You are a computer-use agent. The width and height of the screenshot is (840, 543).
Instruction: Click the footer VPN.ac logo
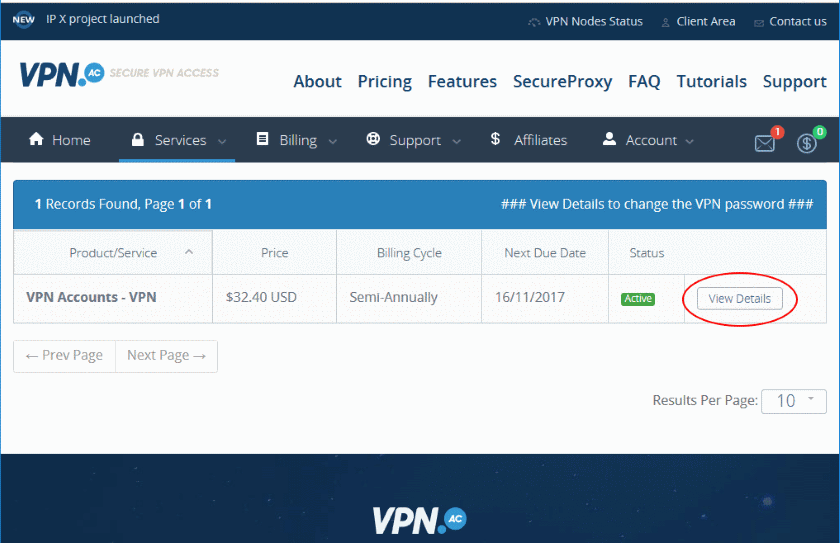(419, 521)
